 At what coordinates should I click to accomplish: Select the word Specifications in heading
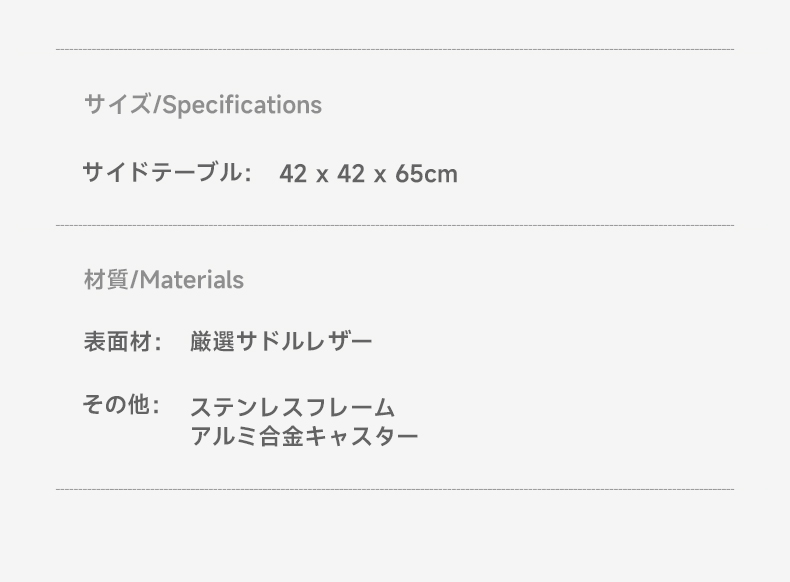tap(242, 105)
